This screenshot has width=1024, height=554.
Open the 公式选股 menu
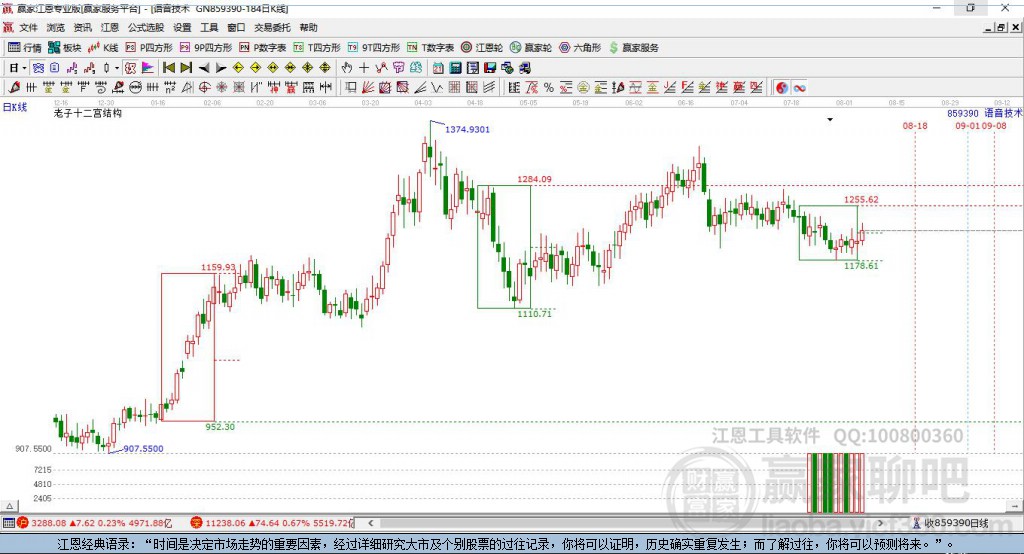coord(146,27)
